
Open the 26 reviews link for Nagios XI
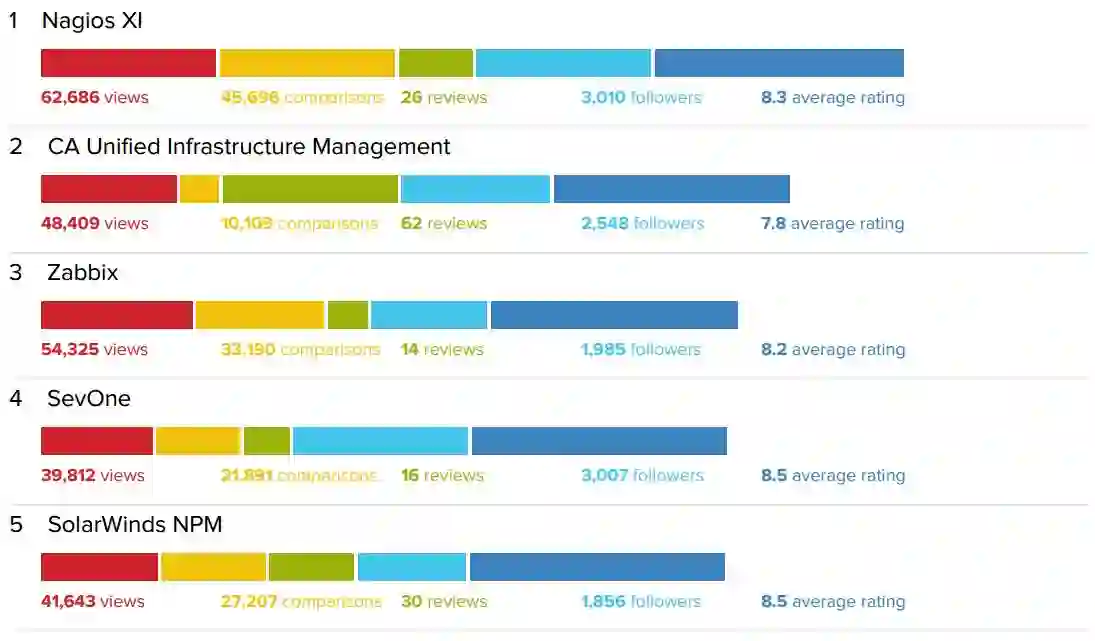point(443,98)
